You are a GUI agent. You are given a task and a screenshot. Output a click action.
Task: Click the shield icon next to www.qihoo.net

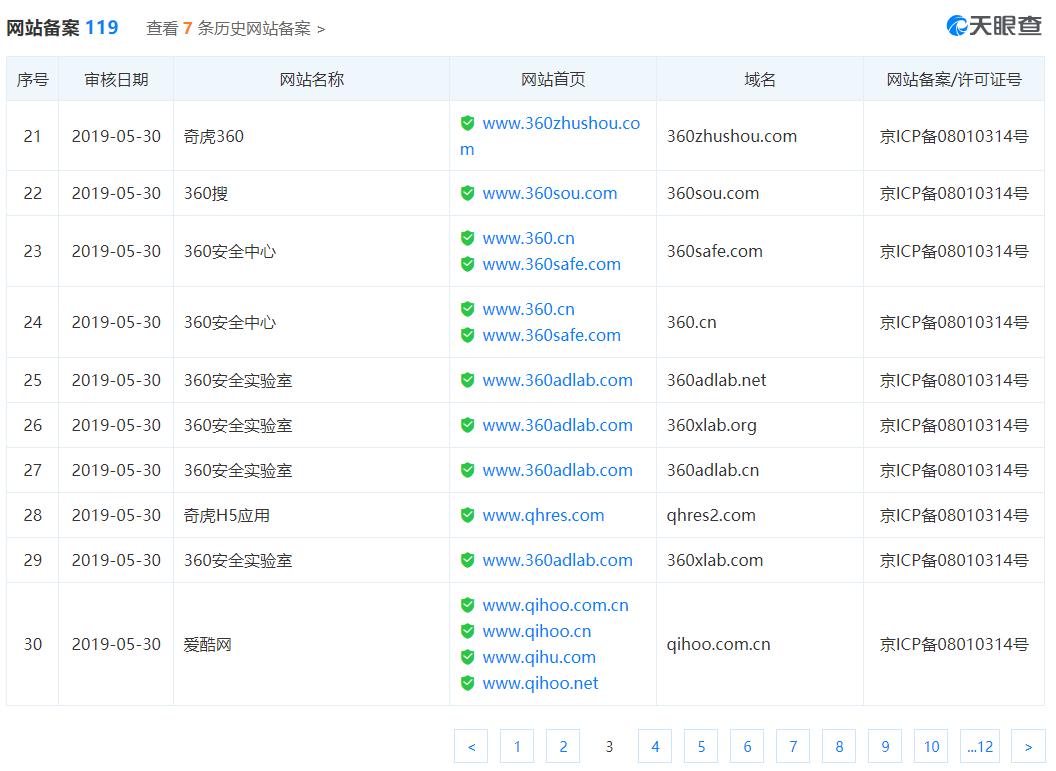point(467,683)
